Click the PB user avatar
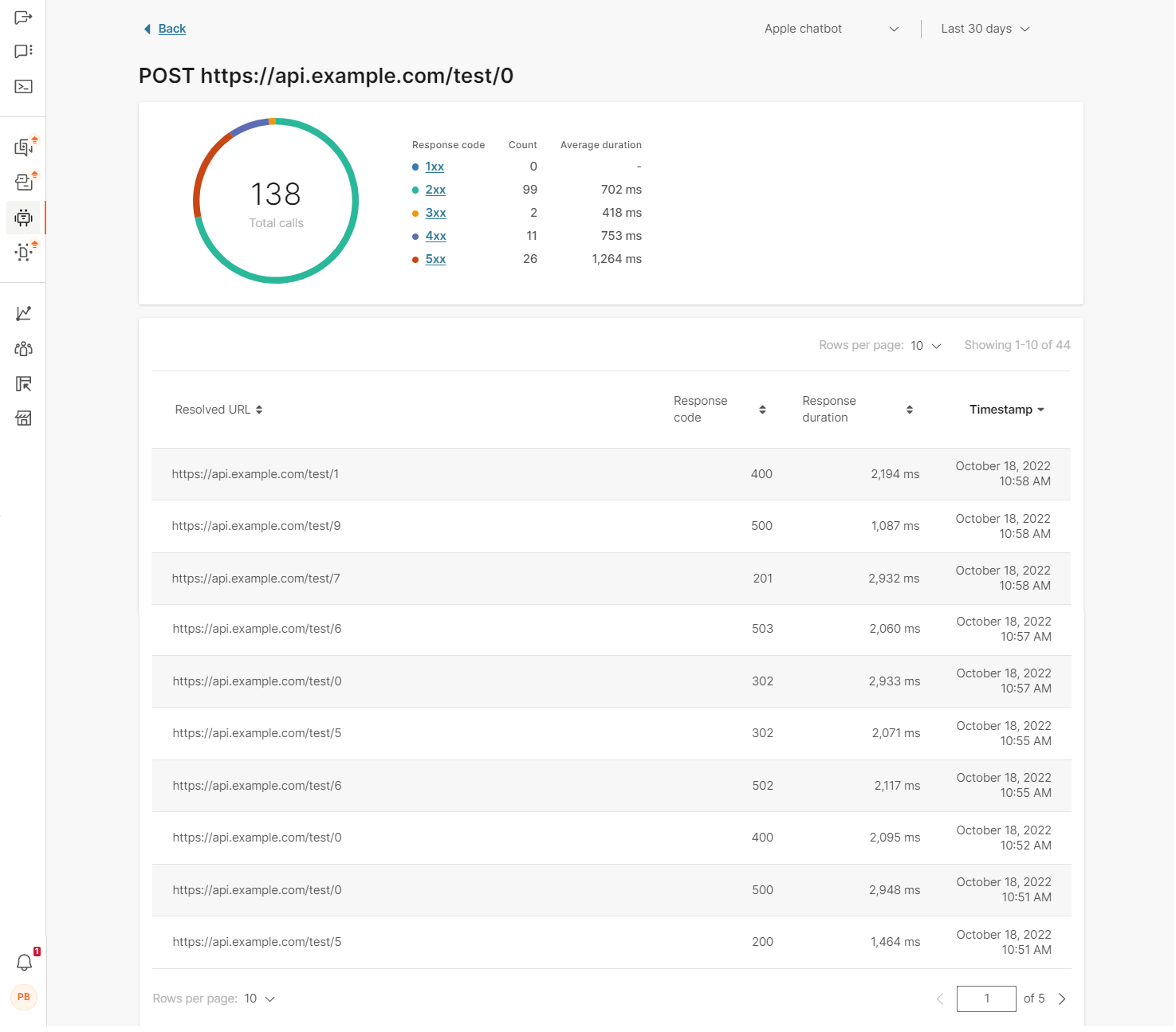This screenshot has height=1032, width=1176. click(24, 997)
